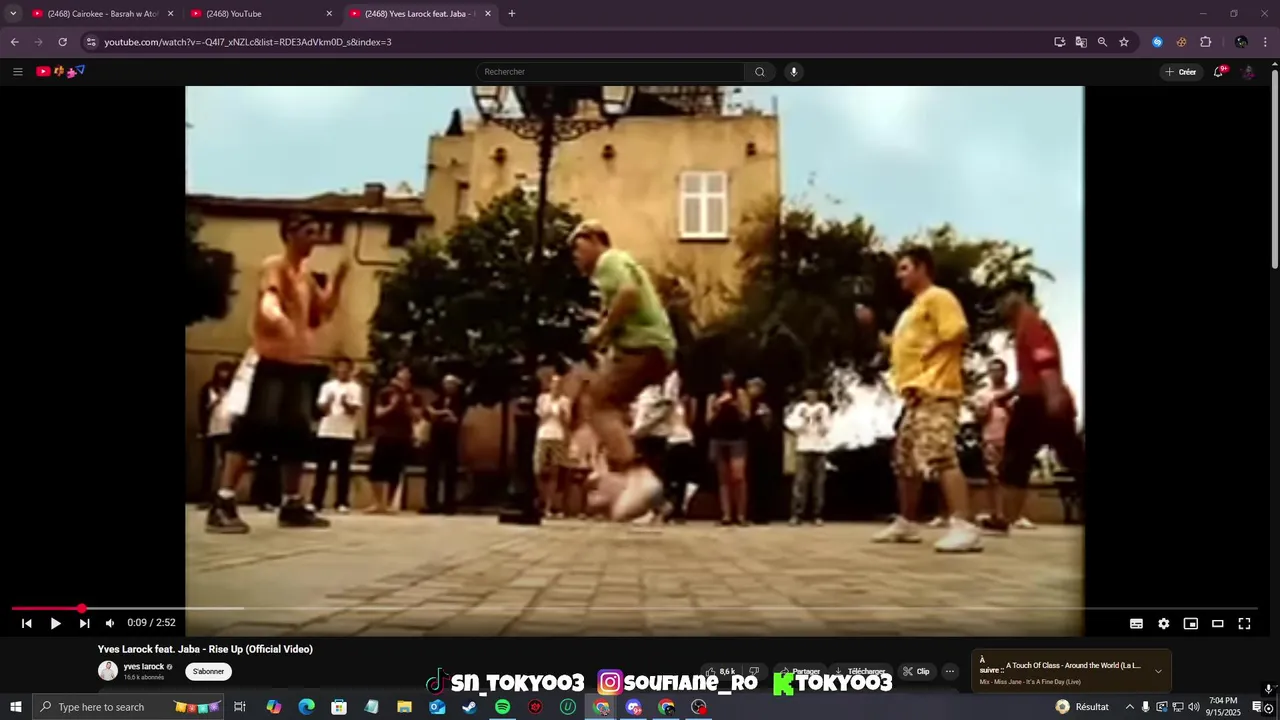Dislike the video
This screenshot has height=720, width=1280.
pos(755,672)
